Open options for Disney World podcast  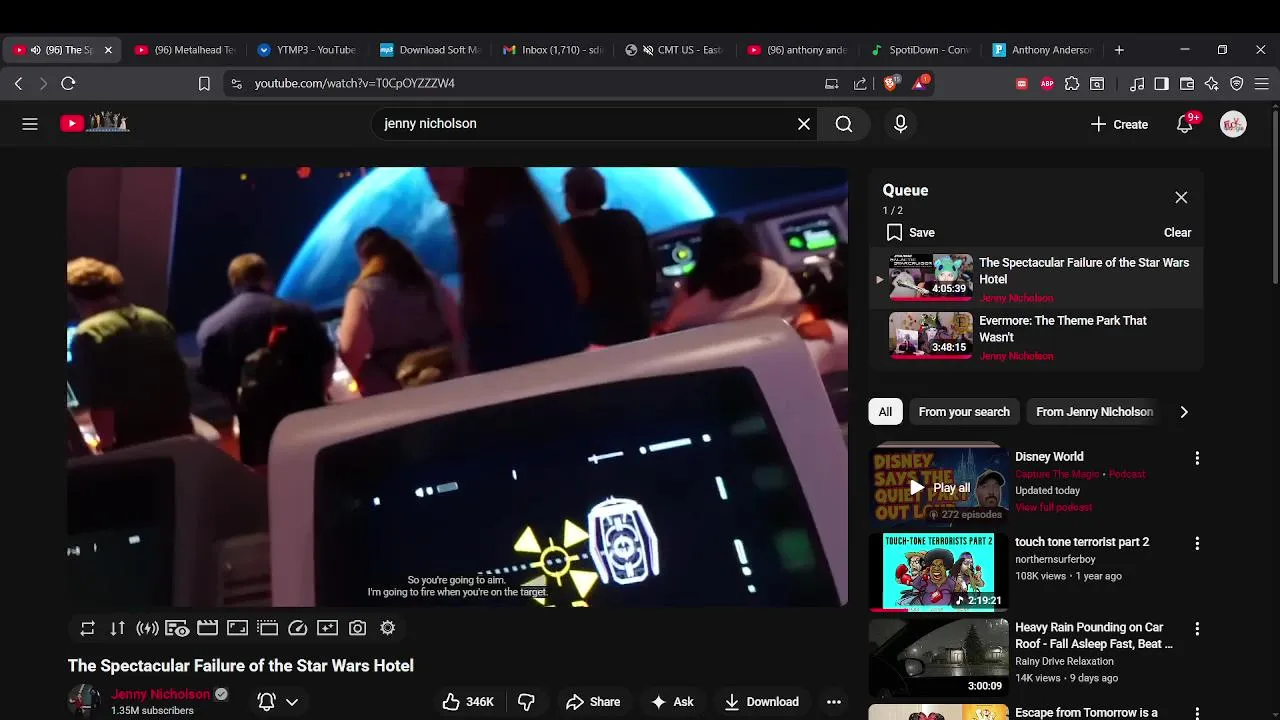coord(1197,458)
